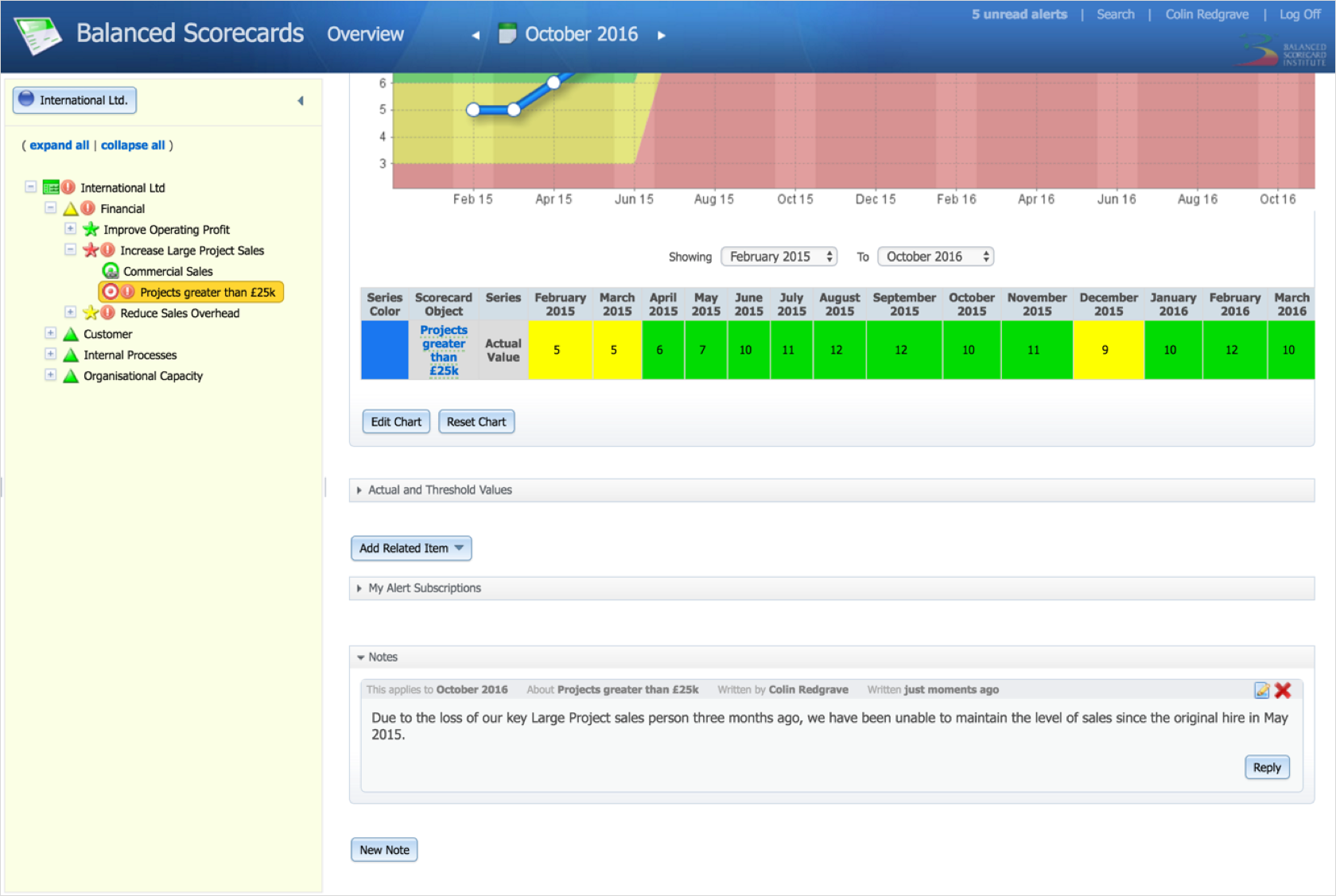Screen dimensions: 1336x896
Task: Click the Balanced Scorecard Institute logo
Action: point(1283,52)
